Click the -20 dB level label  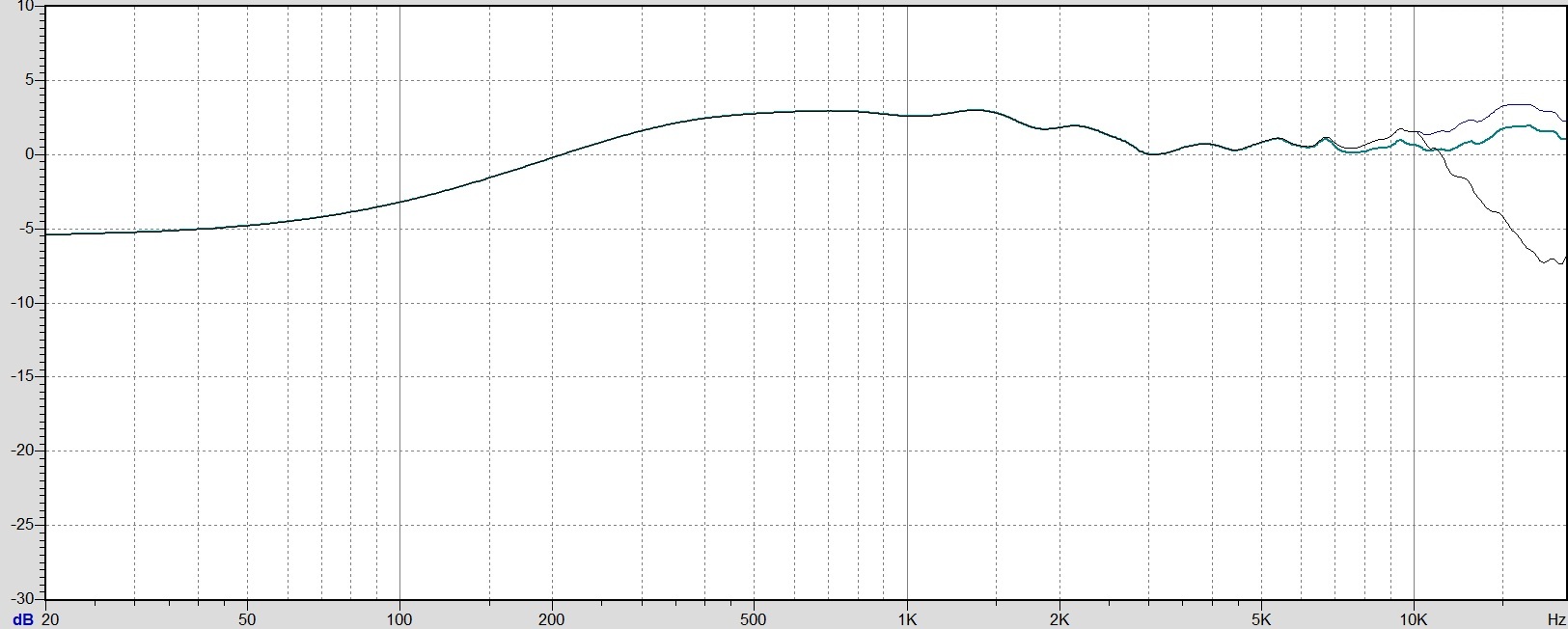pyautogui.click(x=22, y=451)
